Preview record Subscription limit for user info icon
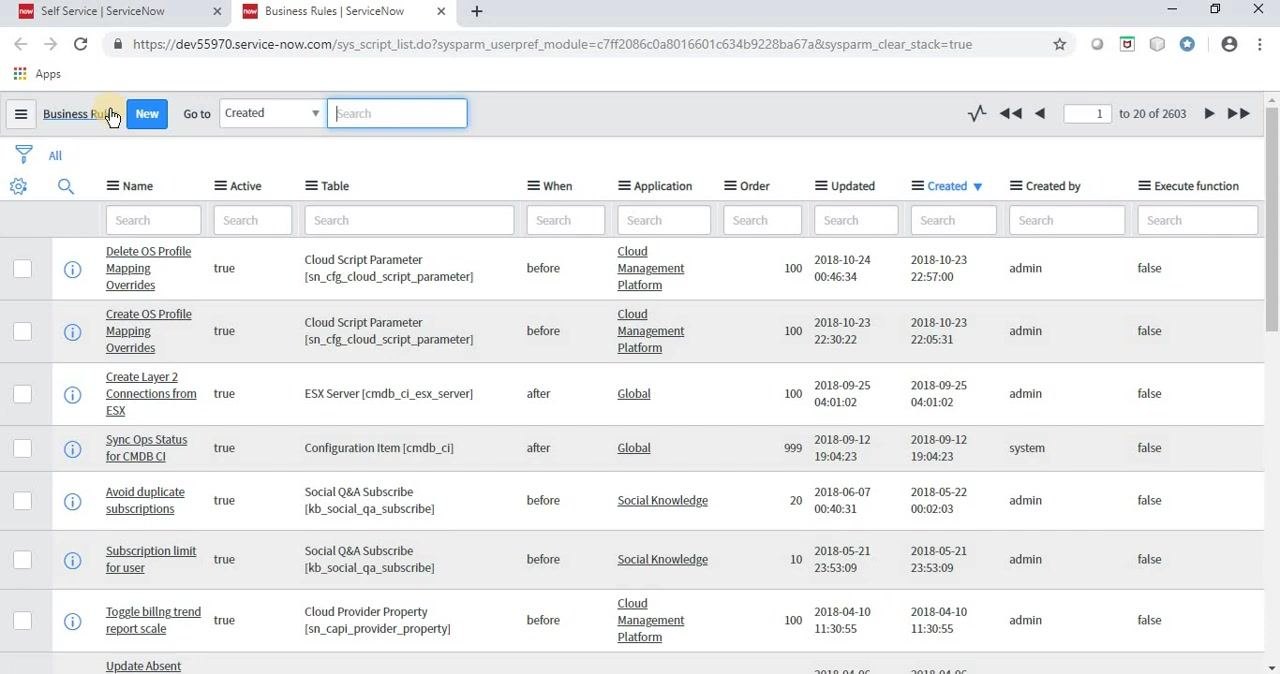 point(72,560)
